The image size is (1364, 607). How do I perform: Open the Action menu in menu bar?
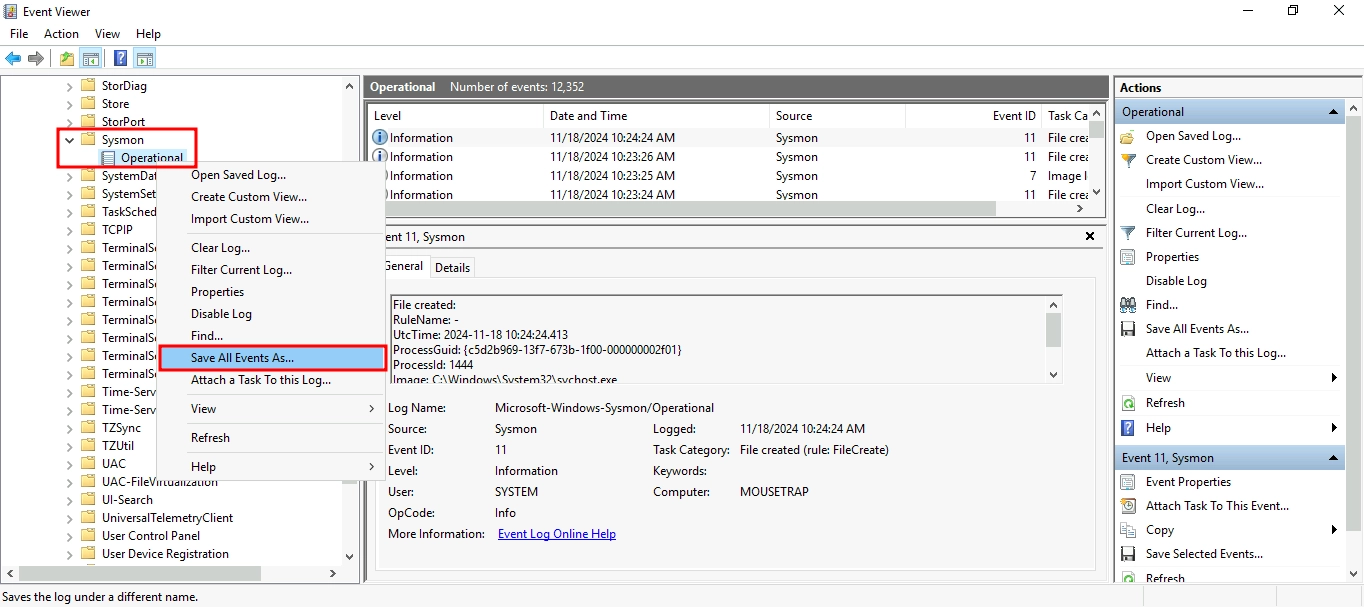(61, 34)
